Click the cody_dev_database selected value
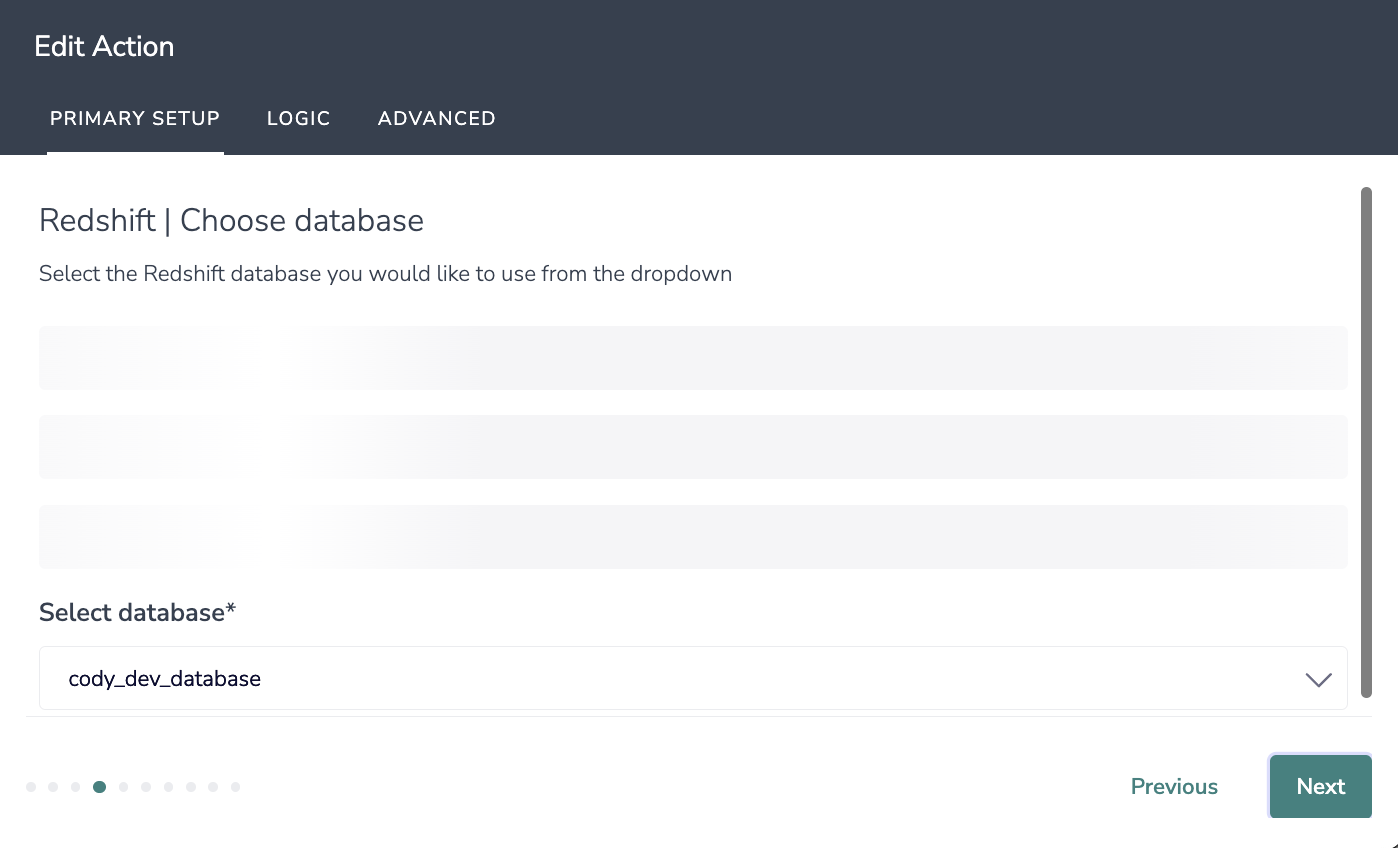Viewport: 1398px width, 848px height. (x=165, y=679)
